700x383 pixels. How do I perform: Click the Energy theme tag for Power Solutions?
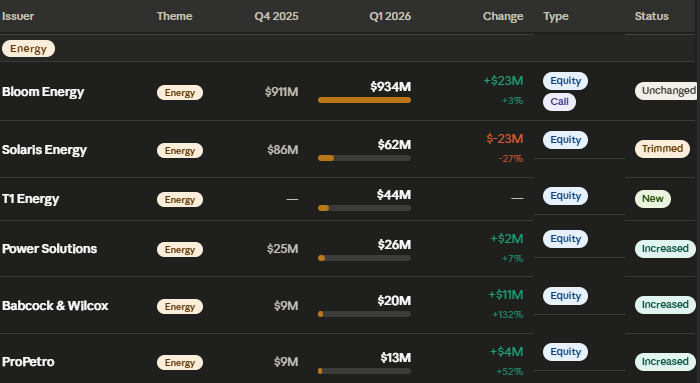pyautogui.click(x=180, y=250)
